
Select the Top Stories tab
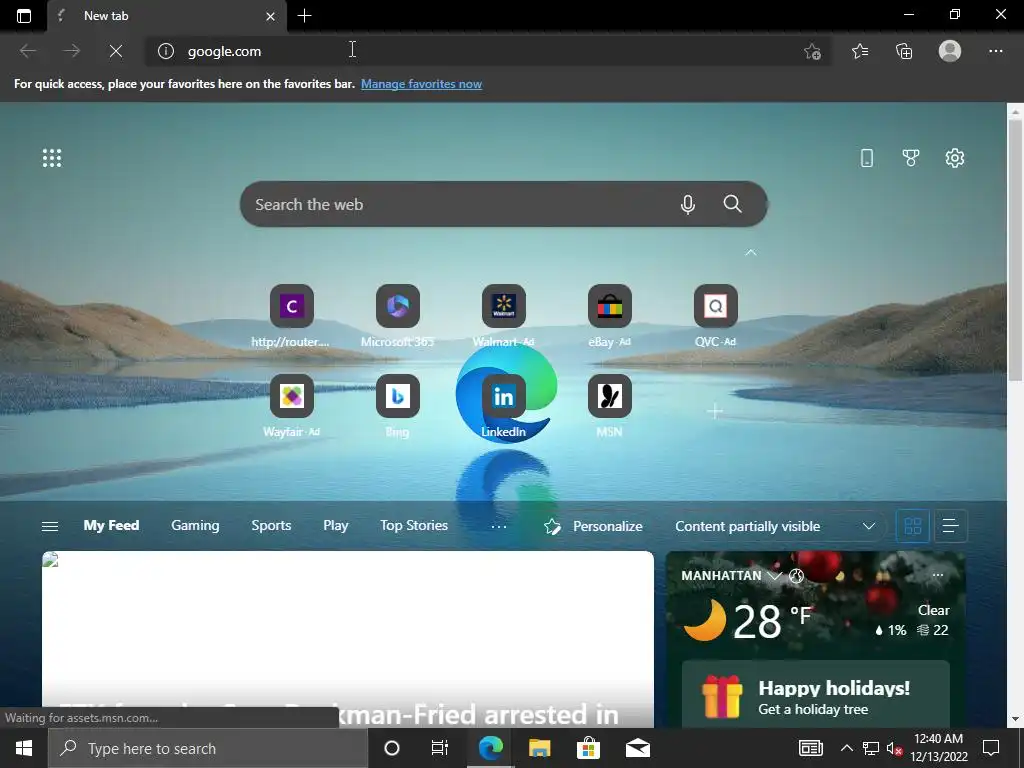click(x=414, y=525)
